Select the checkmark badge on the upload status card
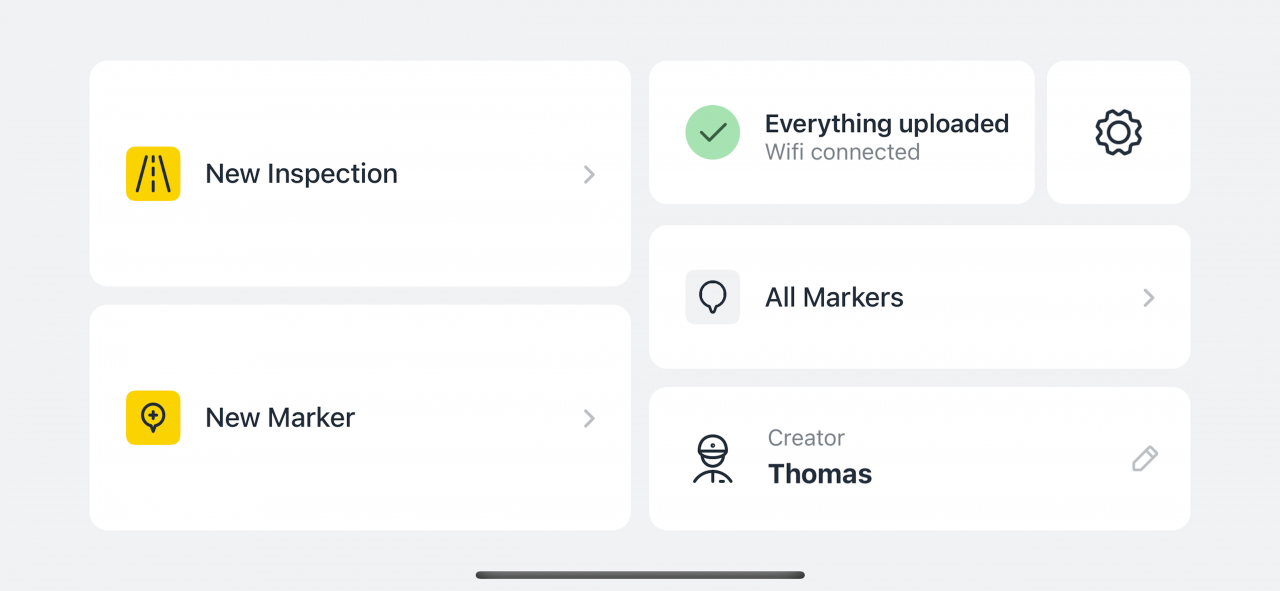 point(712,132)
